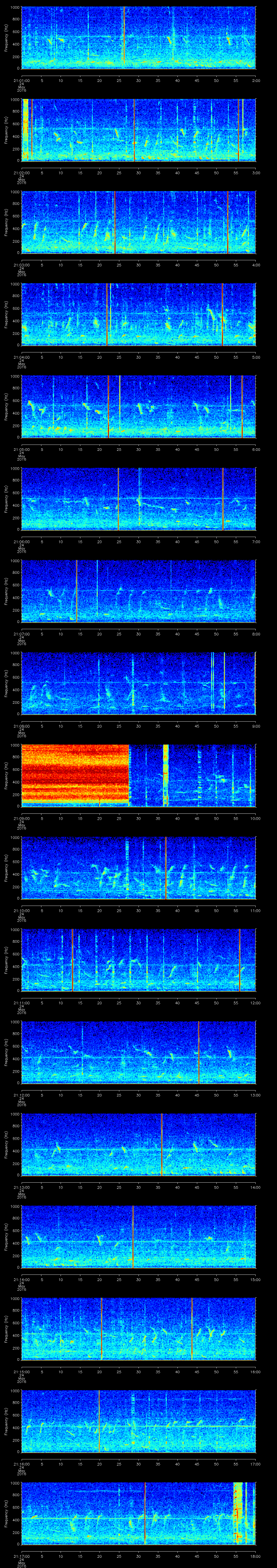Click the '1000' frequency tick of the 21:05:00 panel
The width and height of the screenshot is (277, 1568).
pyautogui.click(x=15, y=376)
